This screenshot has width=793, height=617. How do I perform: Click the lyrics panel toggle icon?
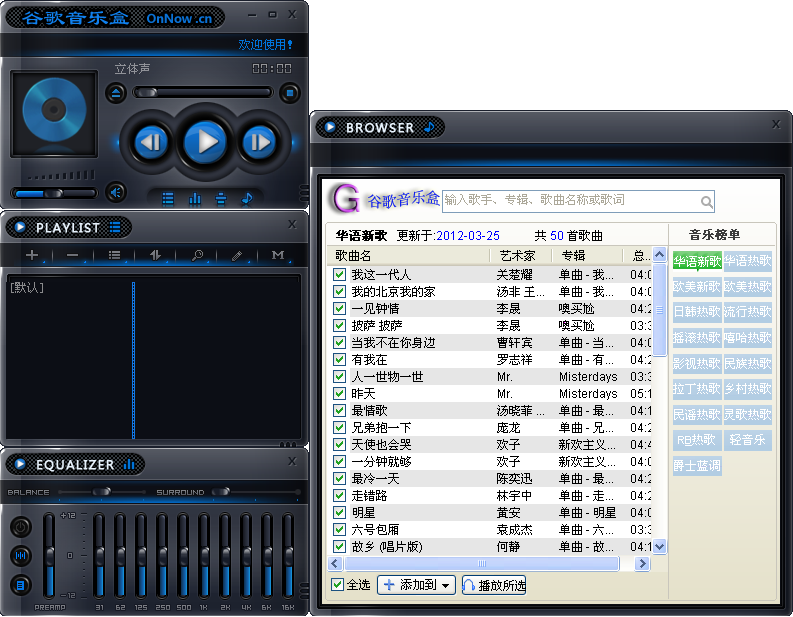click(221, 199)
